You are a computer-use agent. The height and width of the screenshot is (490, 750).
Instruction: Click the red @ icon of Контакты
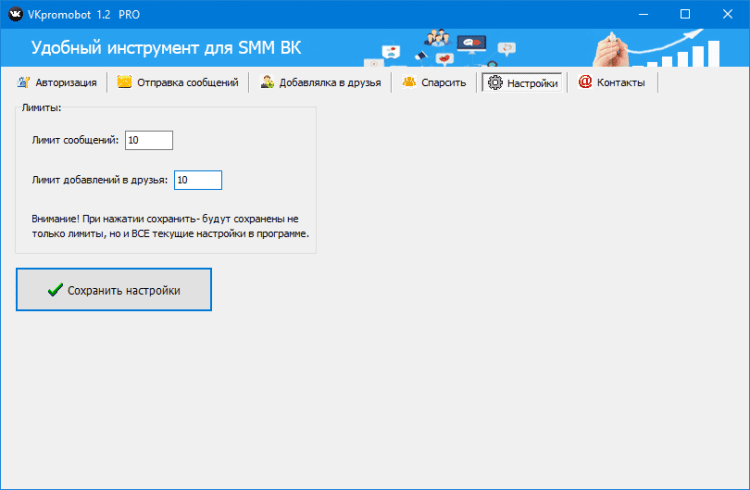(x=585, y=82)
